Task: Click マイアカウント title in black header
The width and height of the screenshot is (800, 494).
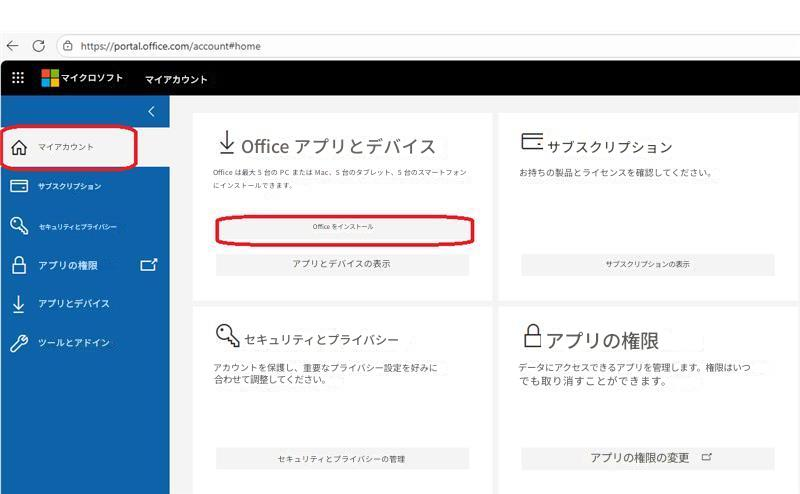Action: pos(176,80)
